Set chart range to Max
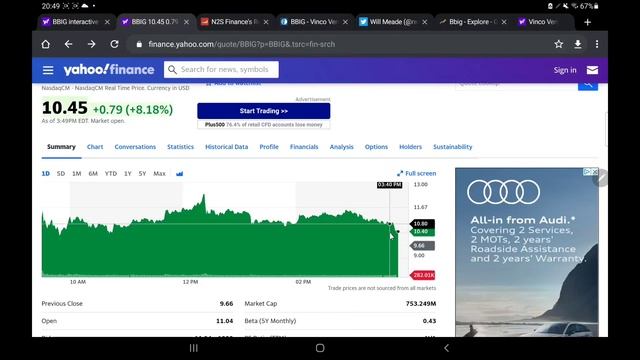 coord(160,173)
